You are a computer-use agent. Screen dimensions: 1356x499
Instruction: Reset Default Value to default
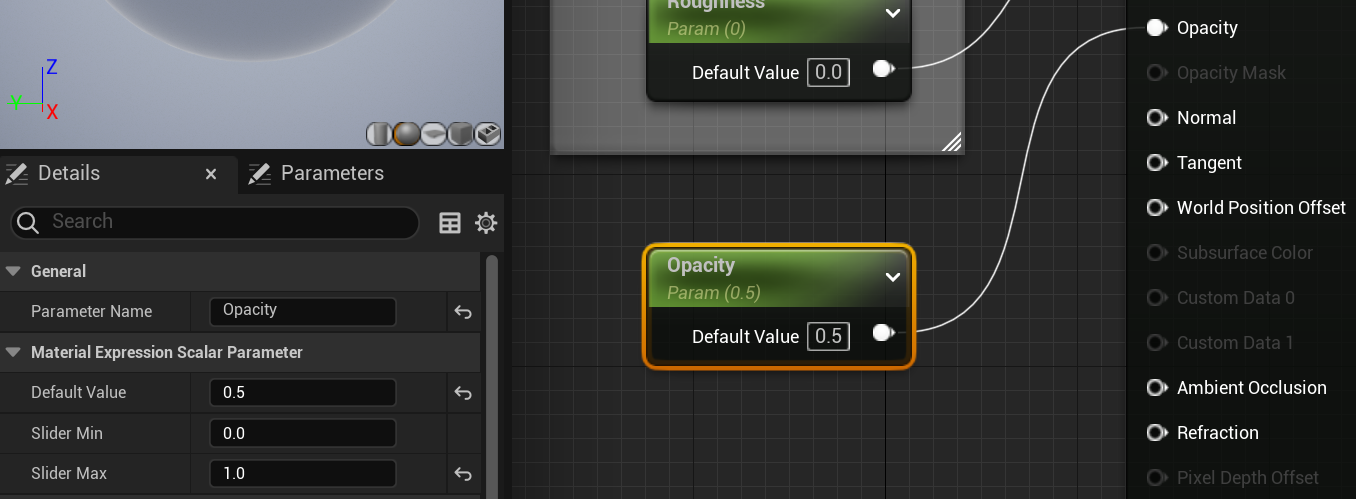[463, 393]
